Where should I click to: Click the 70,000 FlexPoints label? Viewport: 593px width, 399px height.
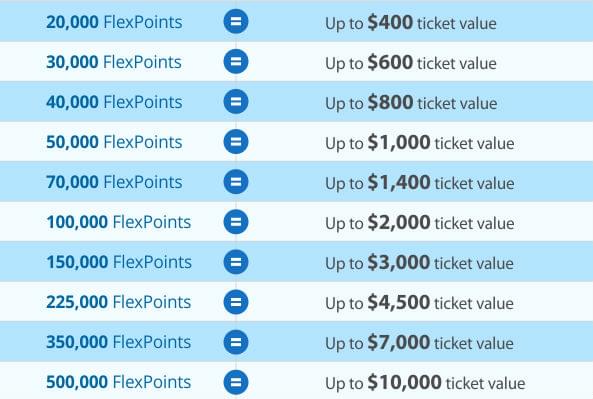tap(114, 182)
